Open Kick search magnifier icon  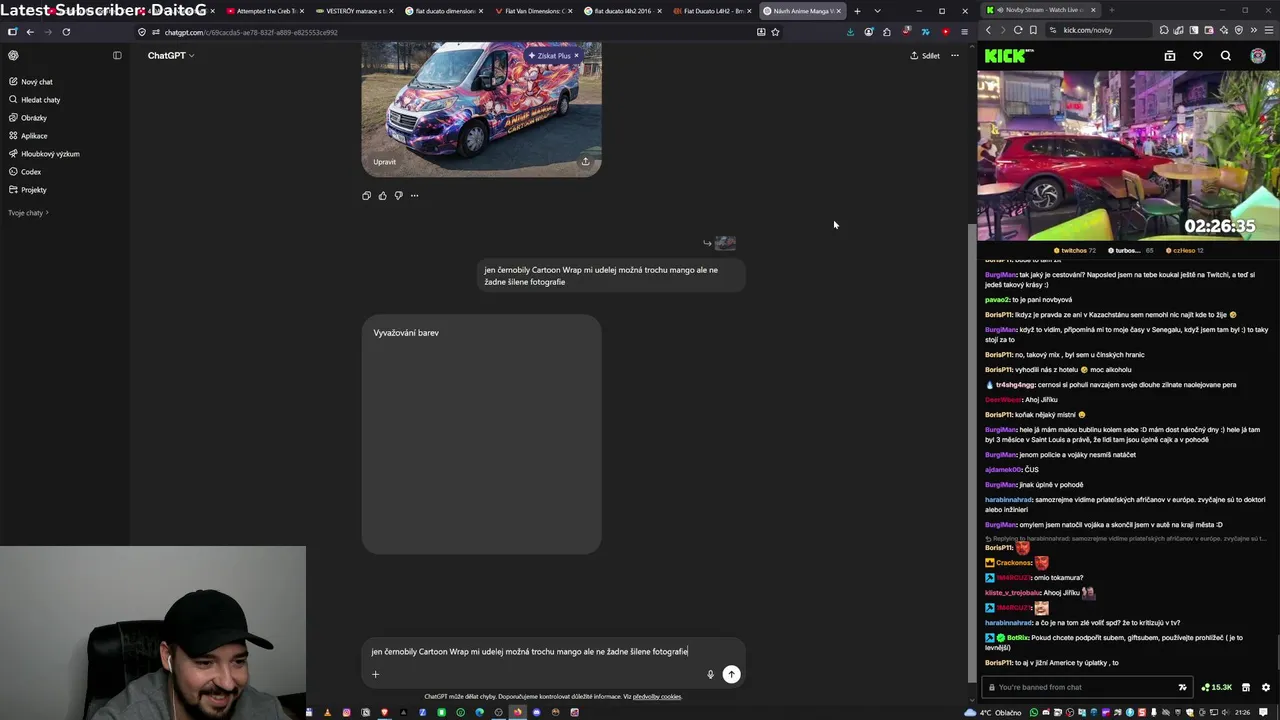click(1226, 56)
